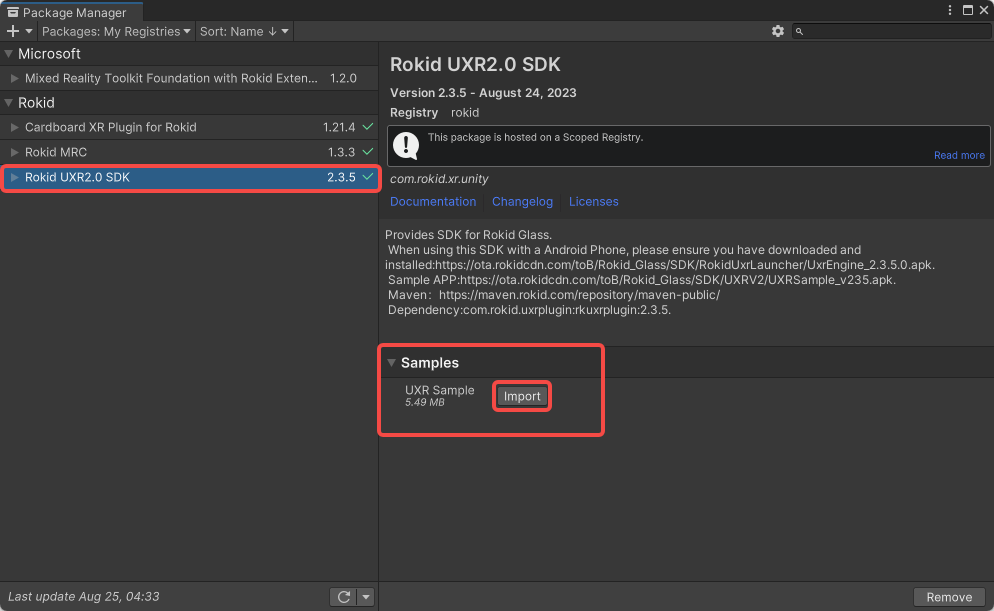
Task: Import the UXR Sample
Action: (x=522, y=396)
